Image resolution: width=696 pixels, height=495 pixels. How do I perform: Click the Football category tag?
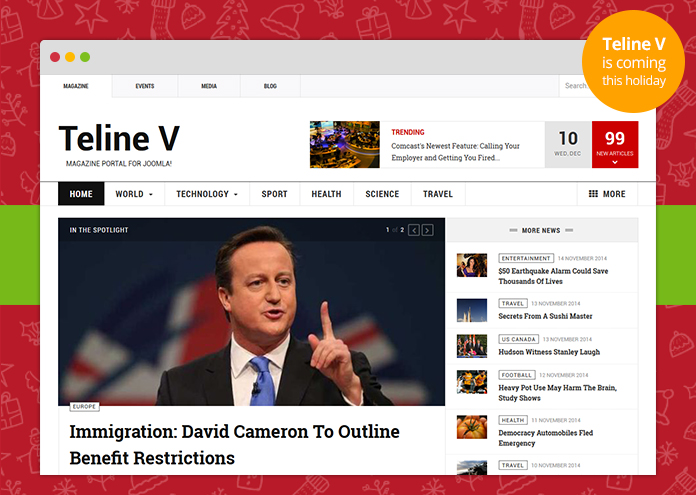[517, 375]
